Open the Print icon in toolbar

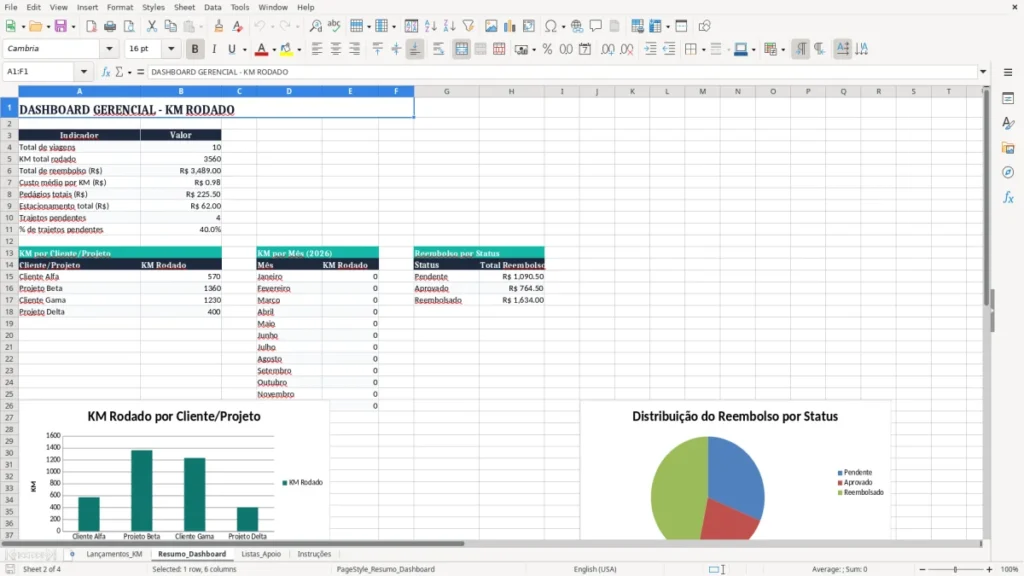110,26
